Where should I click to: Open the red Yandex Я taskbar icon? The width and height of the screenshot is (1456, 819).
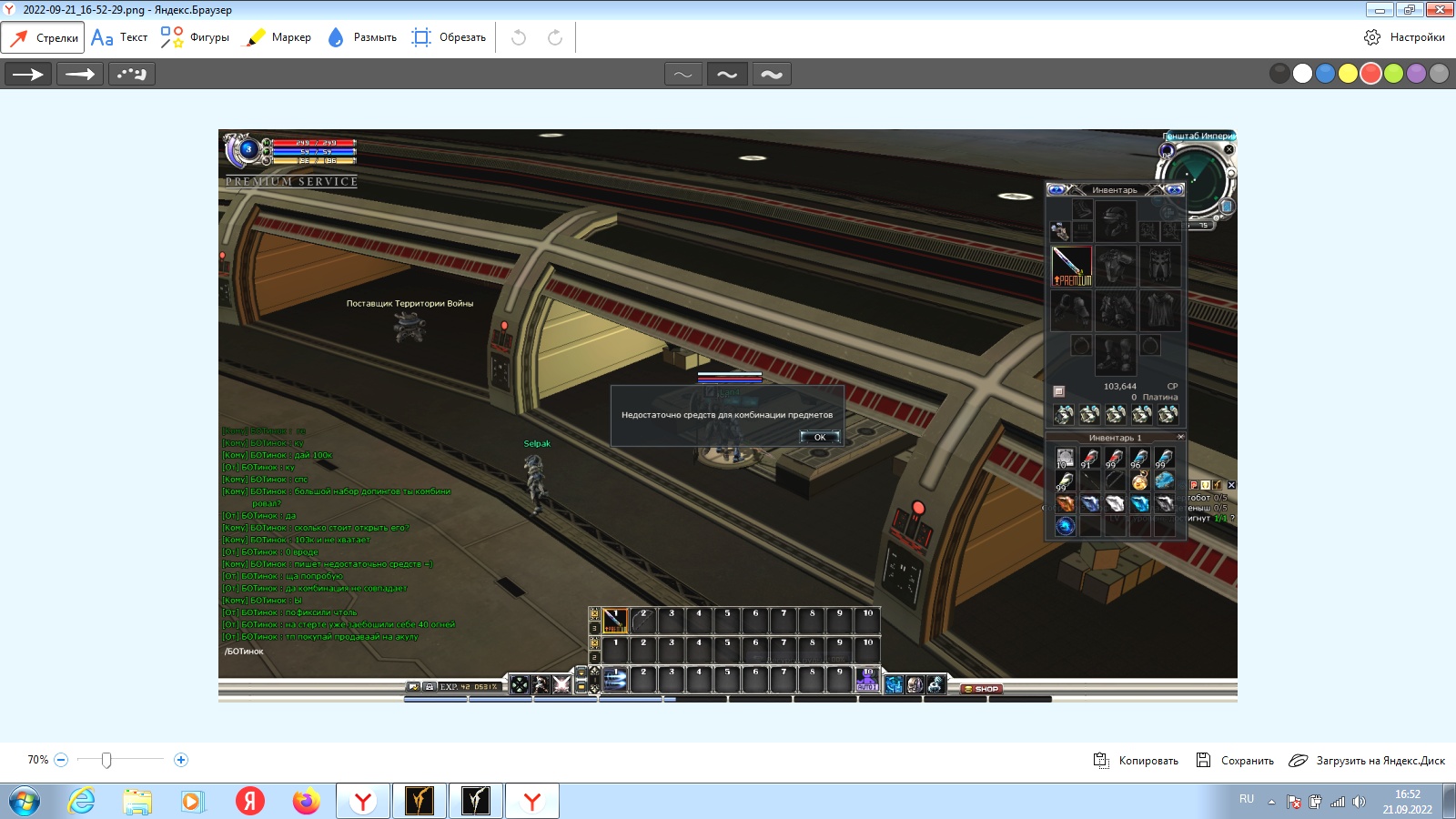[249, 802]
